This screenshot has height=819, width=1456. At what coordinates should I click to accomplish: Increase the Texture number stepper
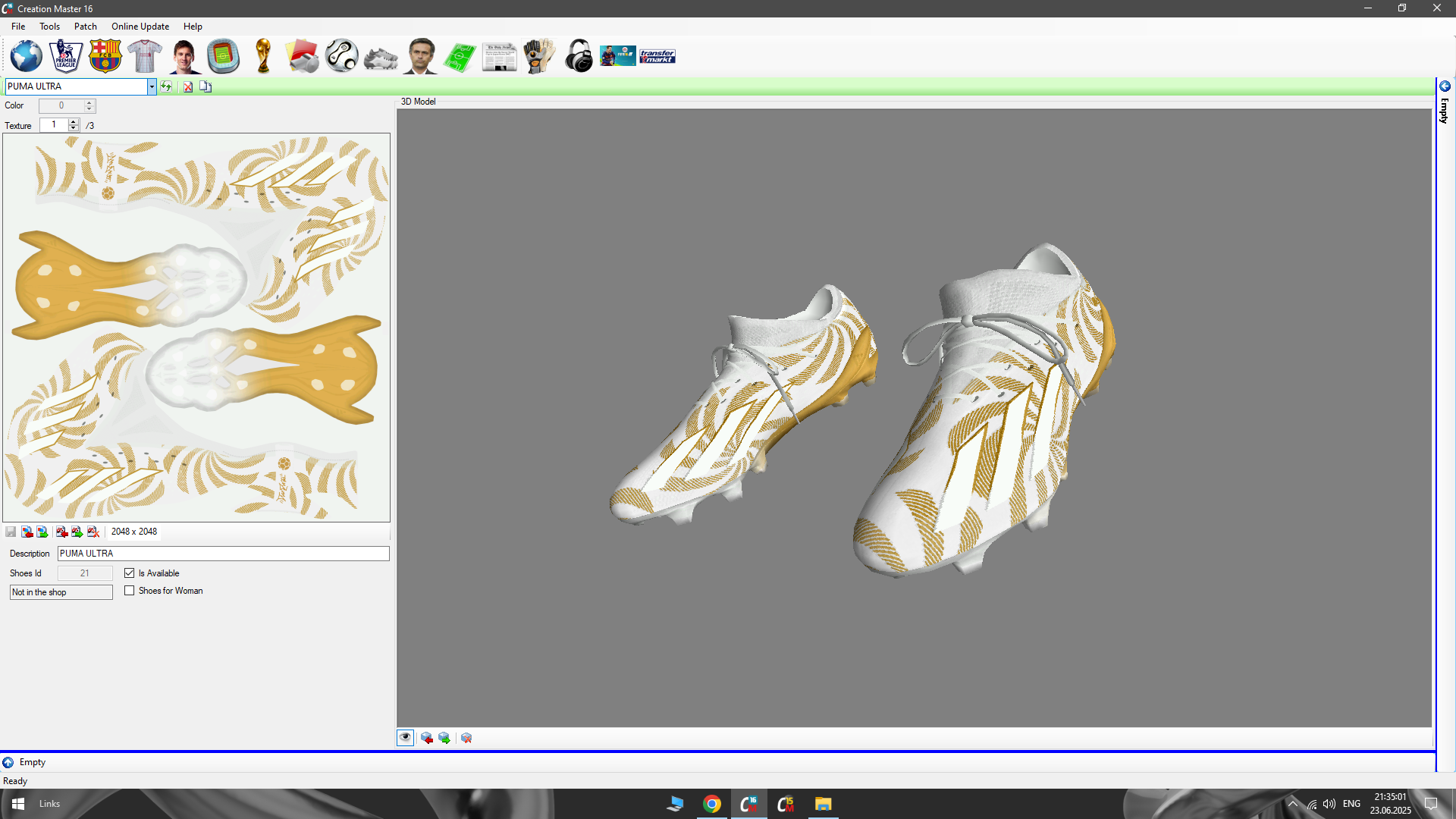pyautogui.click(x=74, y=121)
